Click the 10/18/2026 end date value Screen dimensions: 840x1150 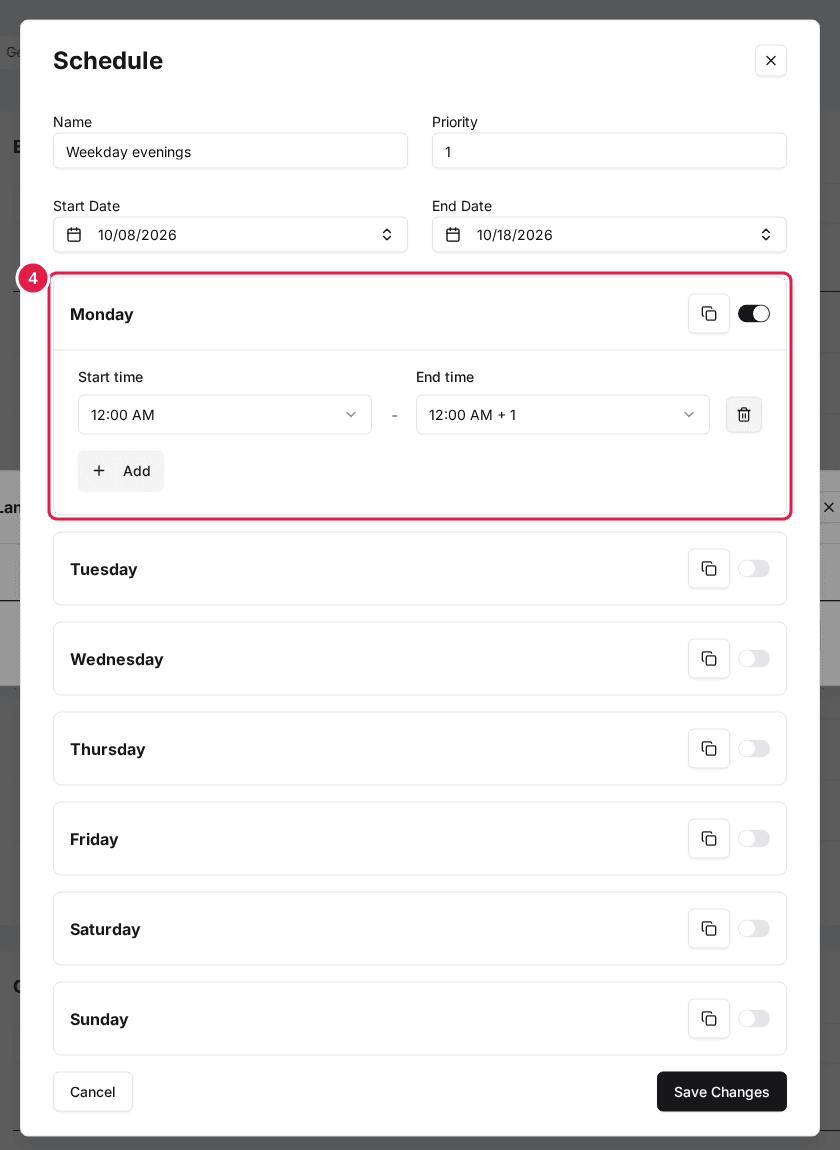click(515, 235)
